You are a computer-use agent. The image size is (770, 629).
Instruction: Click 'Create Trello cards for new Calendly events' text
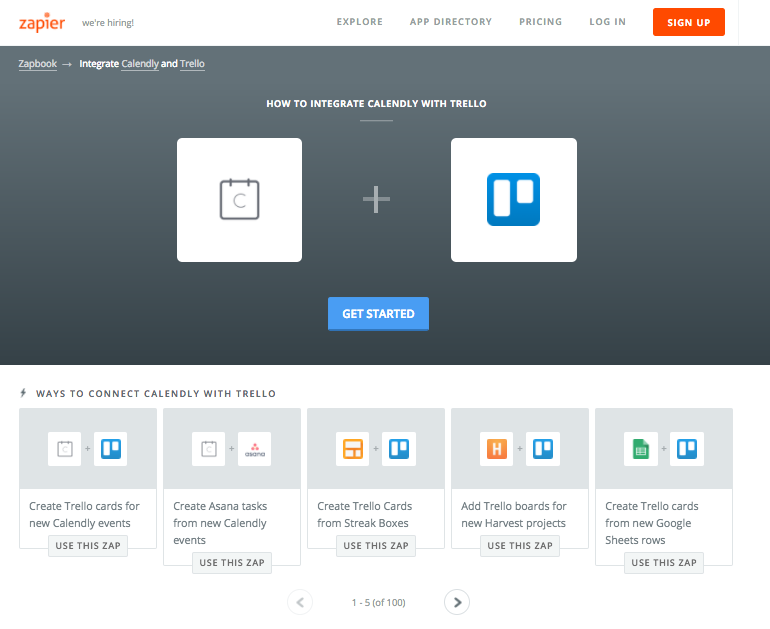84,515
